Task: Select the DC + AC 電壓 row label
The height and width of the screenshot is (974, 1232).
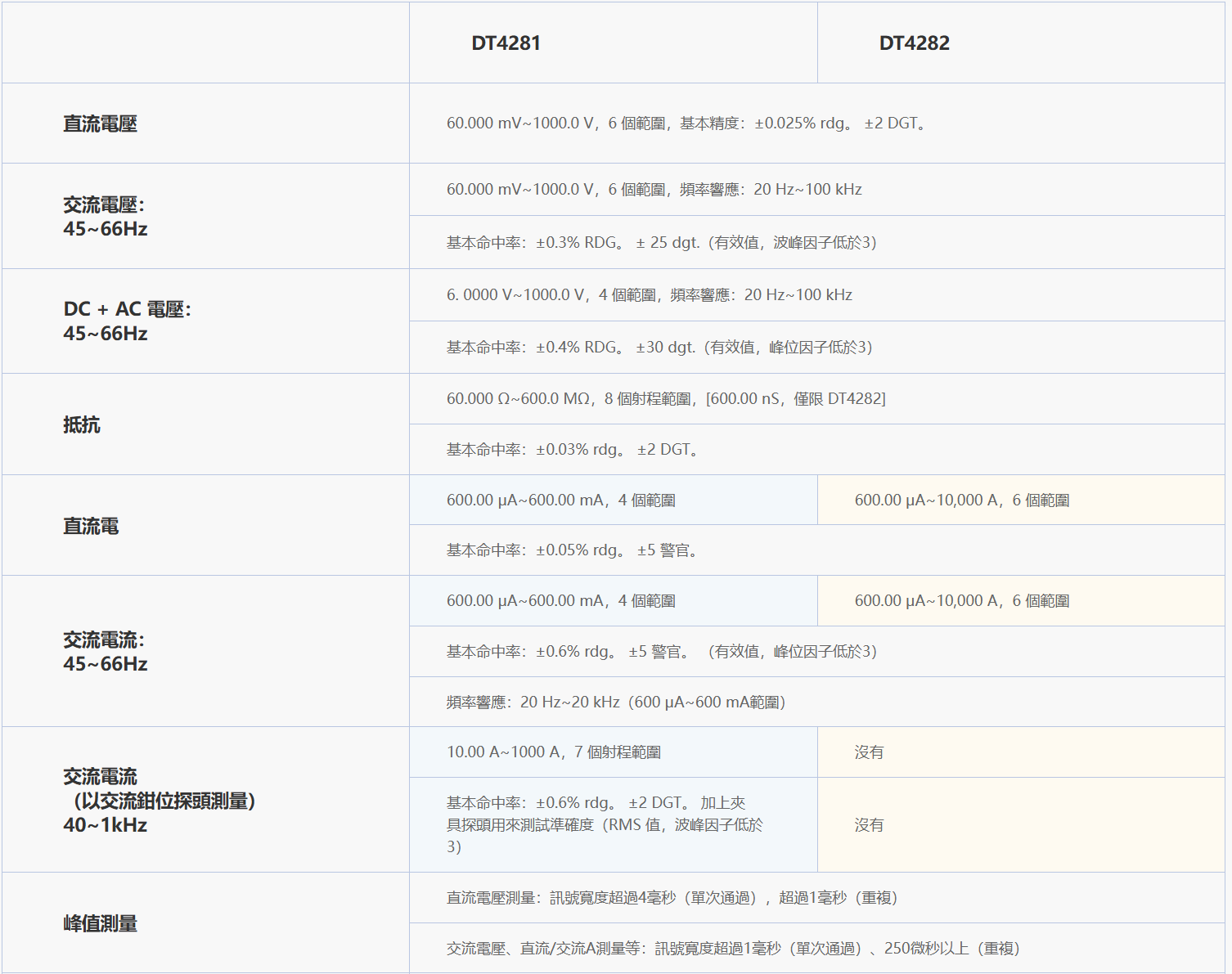Action: 127,321
